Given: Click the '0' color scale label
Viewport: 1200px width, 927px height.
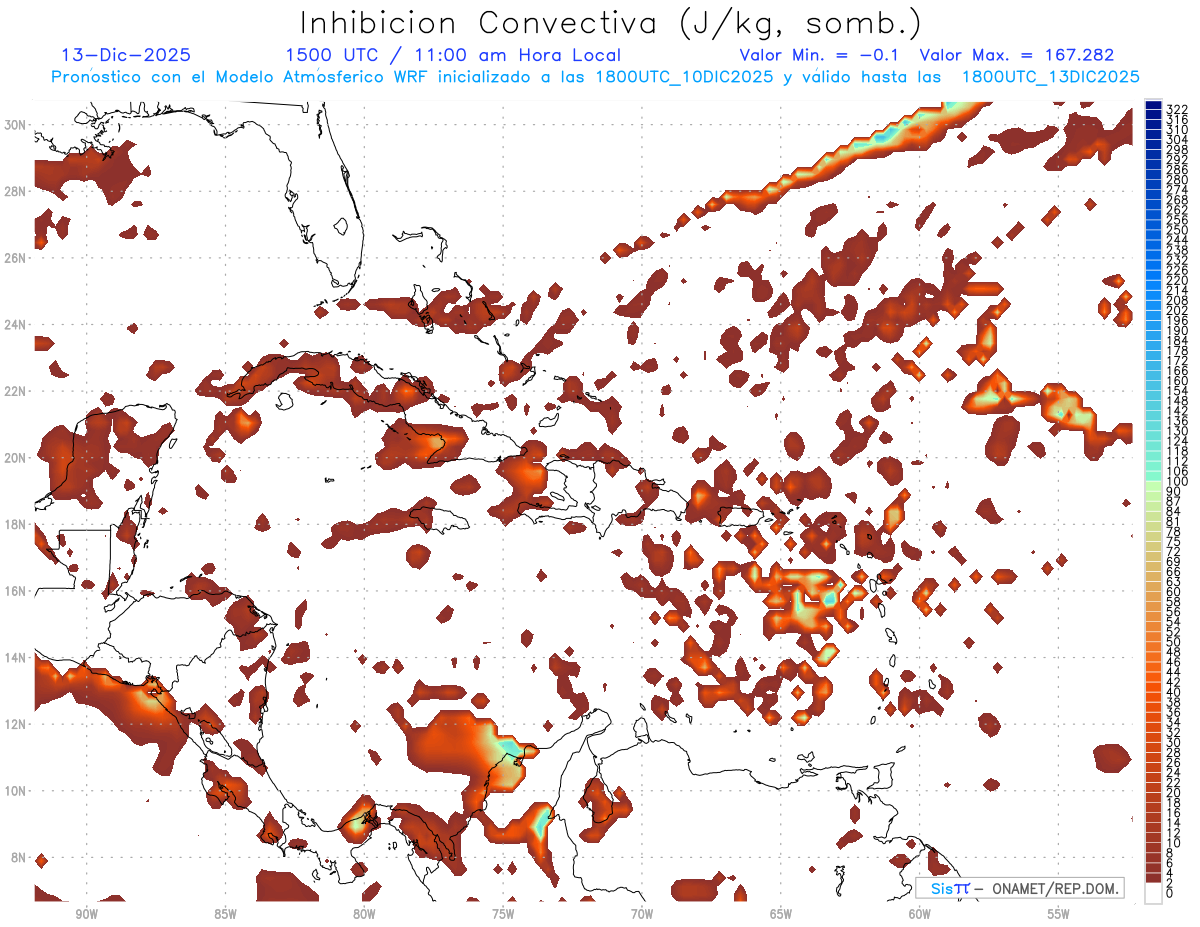Looking at the screenshot, I should (1170, 894).
